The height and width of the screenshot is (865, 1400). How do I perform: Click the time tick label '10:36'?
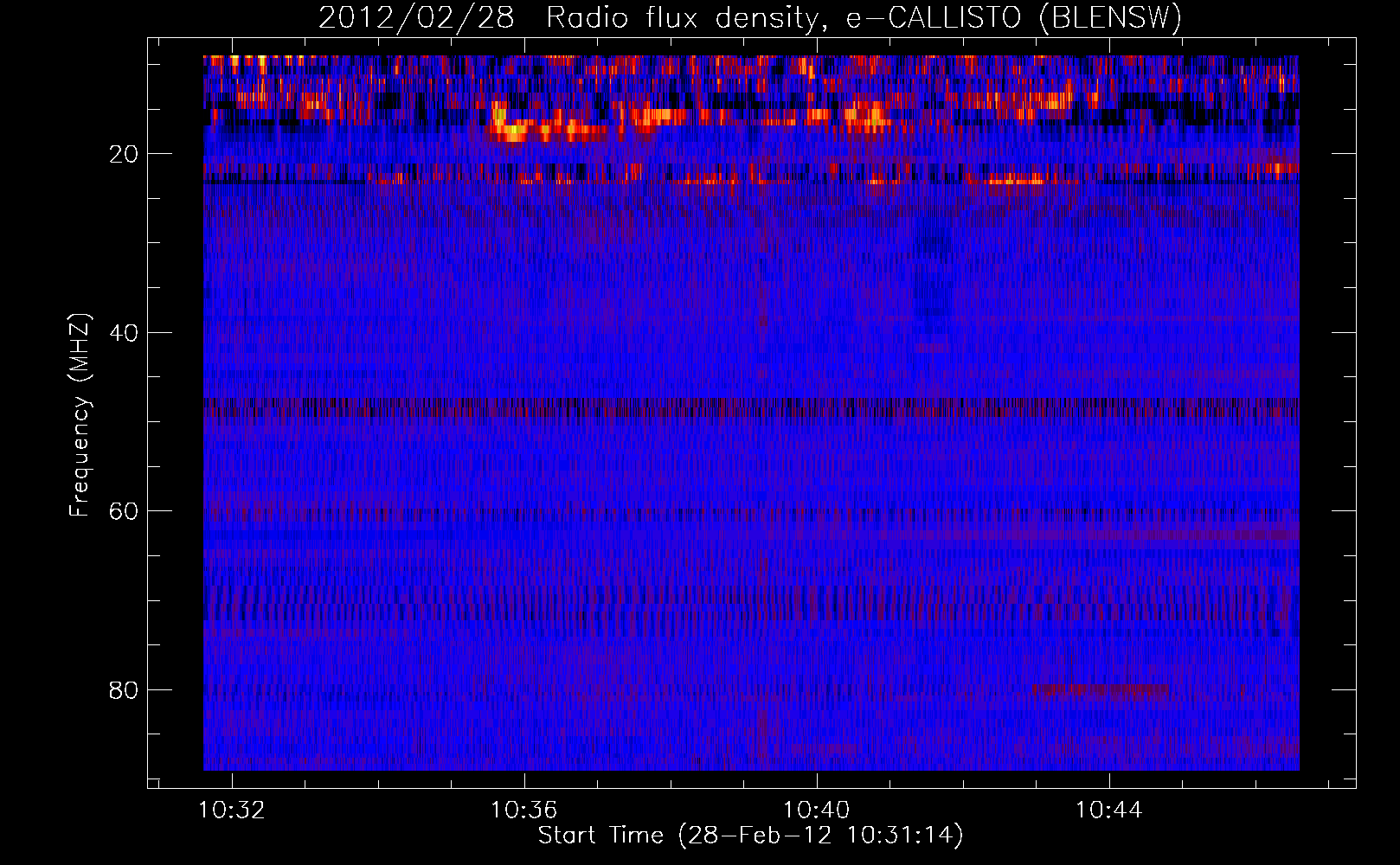click(x=524, y=811)
